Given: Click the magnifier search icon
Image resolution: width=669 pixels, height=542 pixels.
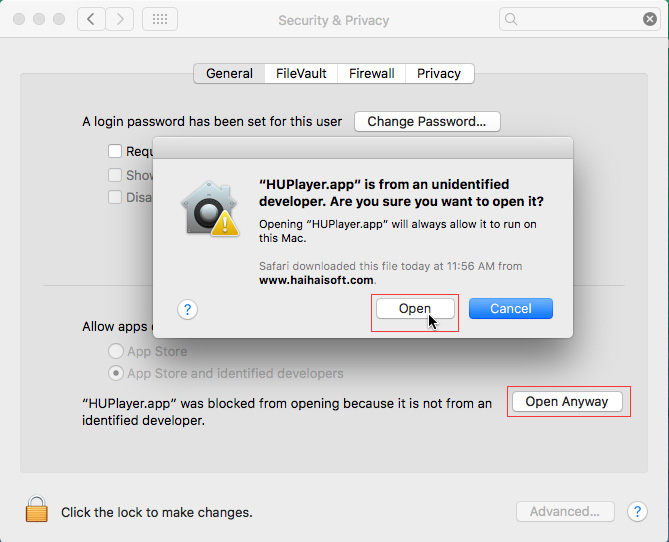Looking at the screenshot, I should click(511, 19).
